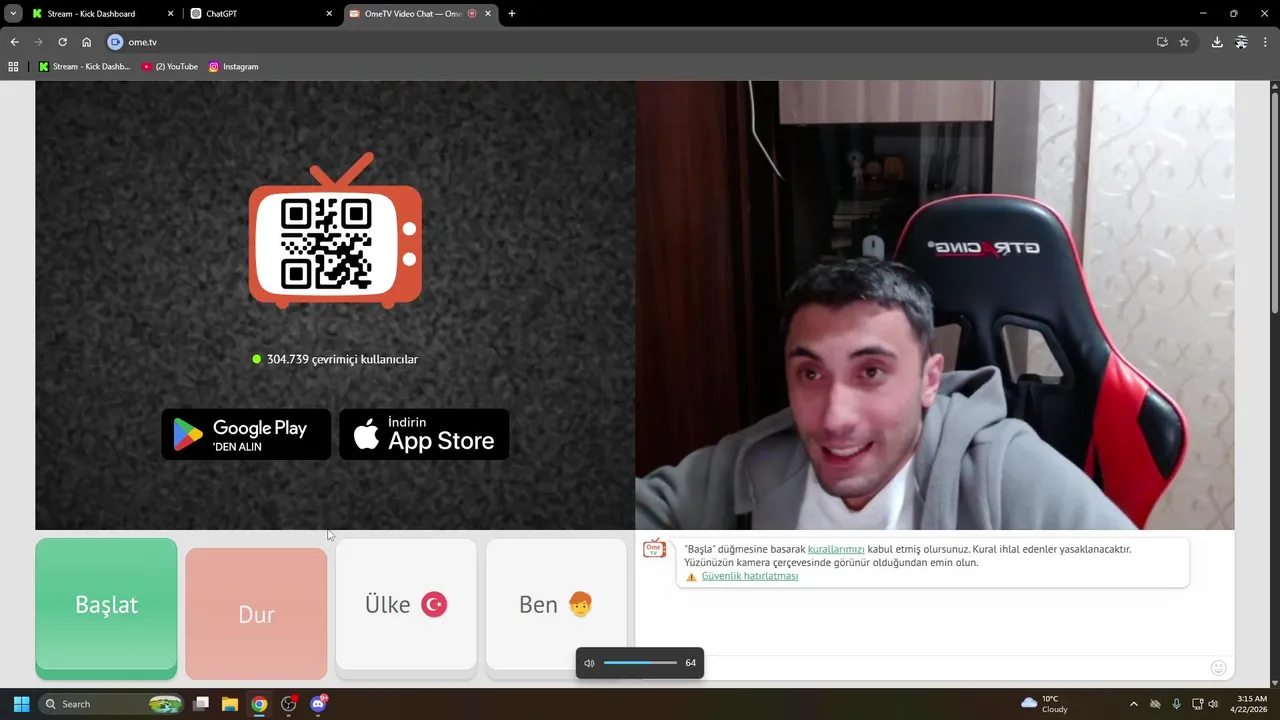Open the OBS Studio taskbar icon

(289, 704)
